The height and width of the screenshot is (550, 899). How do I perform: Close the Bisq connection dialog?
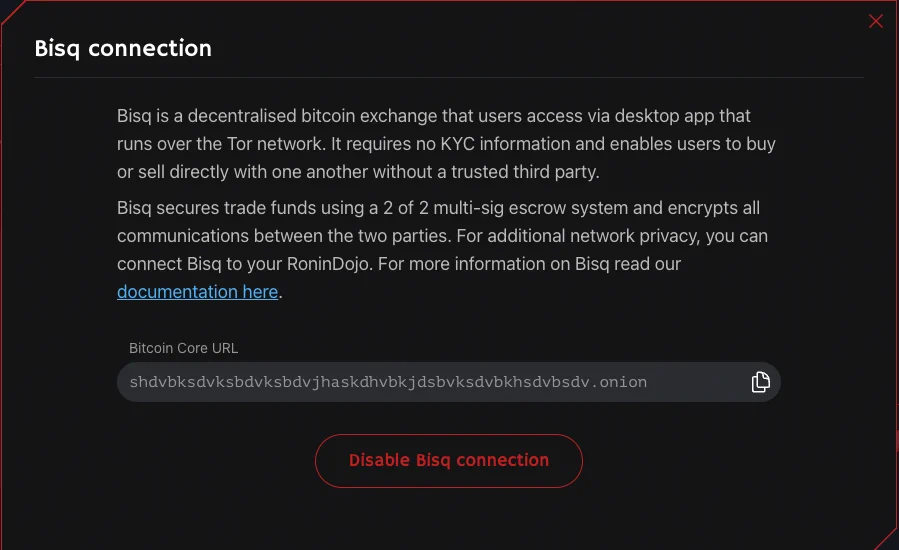pos(876,21)
